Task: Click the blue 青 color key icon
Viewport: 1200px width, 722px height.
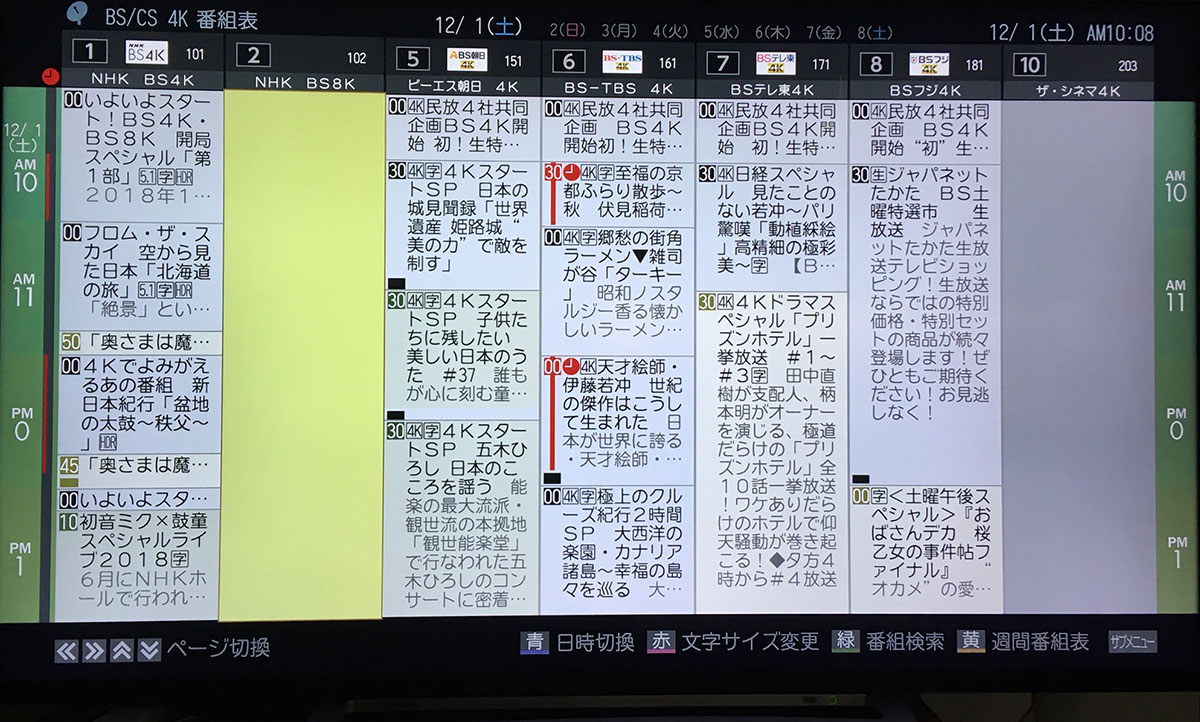Action: click(534, 642)
